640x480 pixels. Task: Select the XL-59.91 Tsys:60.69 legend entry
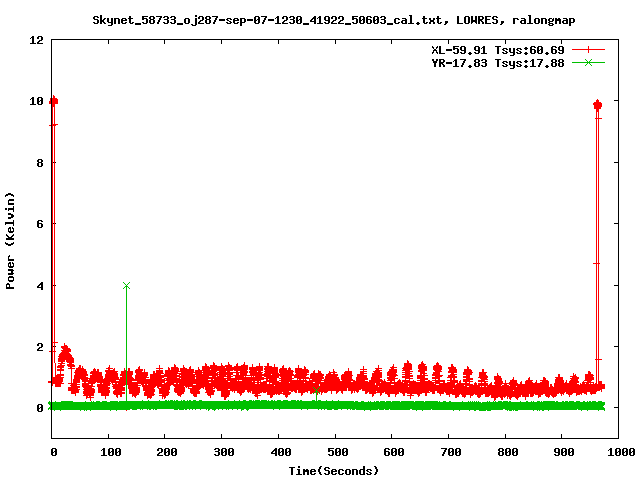point(498,50)
